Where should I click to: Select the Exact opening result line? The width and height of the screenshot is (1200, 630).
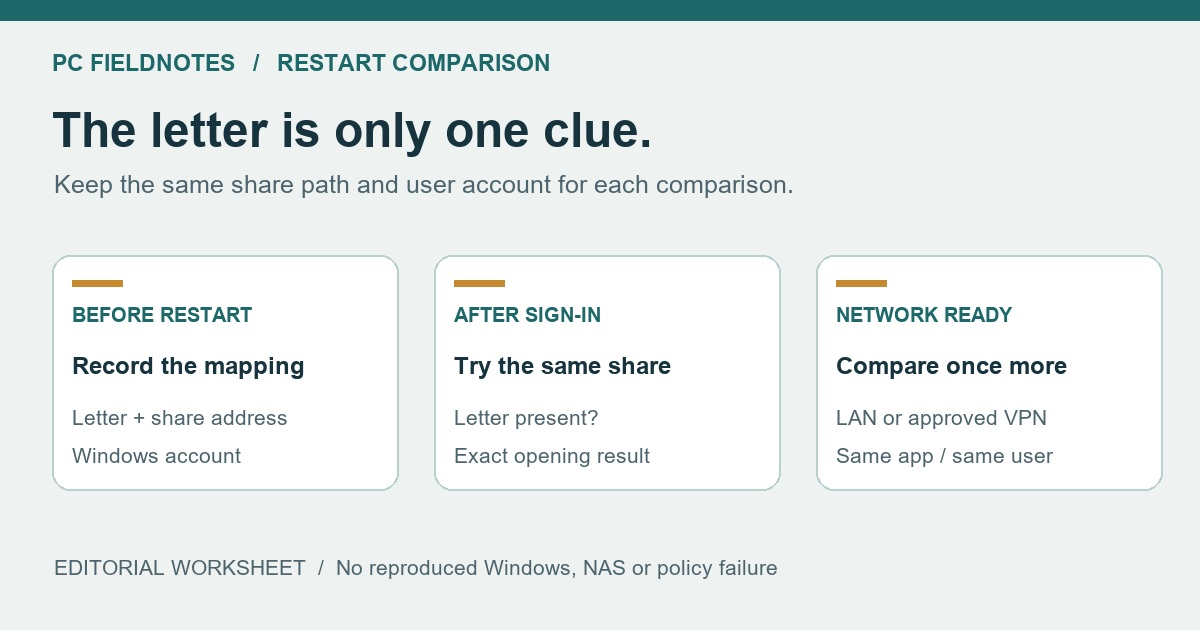click(552, 456)
